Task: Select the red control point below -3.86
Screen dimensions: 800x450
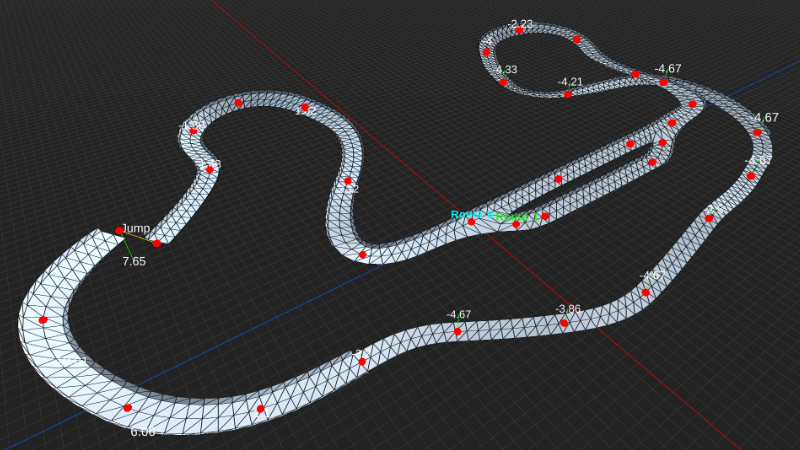Action: pyautogui.click(x=564, y=323)
